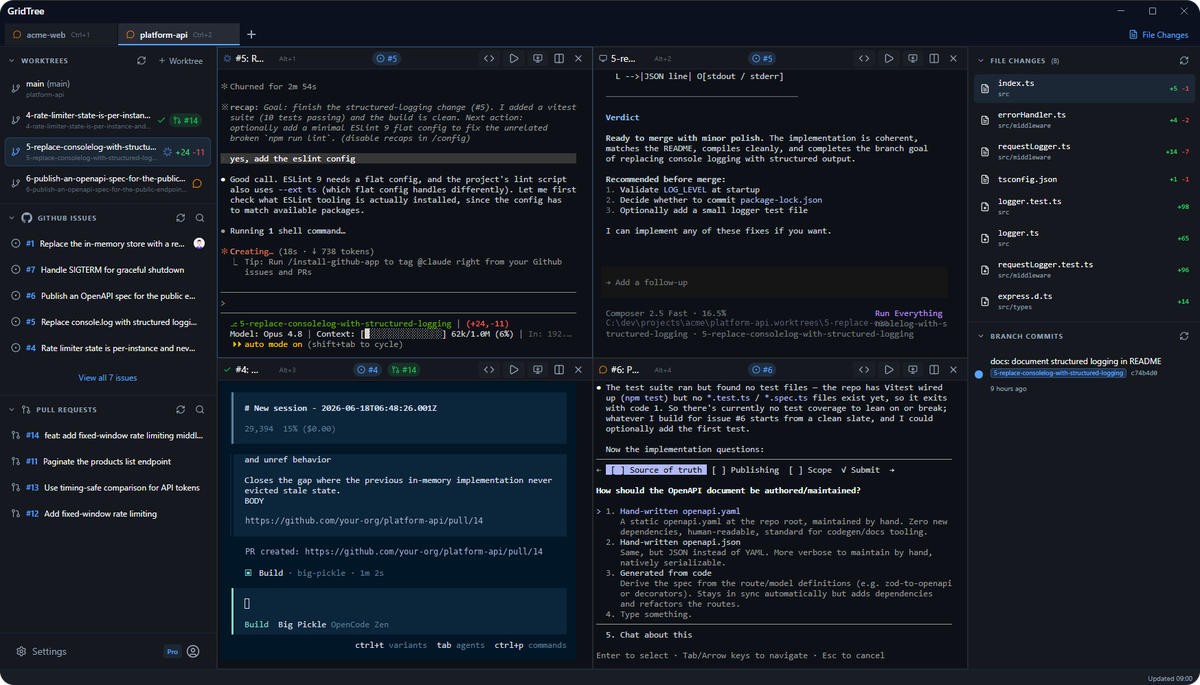The height and width of the screenshot is (685, 1200).
Task: Click the #14 badge on 4-rate-limiter worktree
Action: (185, 120)
